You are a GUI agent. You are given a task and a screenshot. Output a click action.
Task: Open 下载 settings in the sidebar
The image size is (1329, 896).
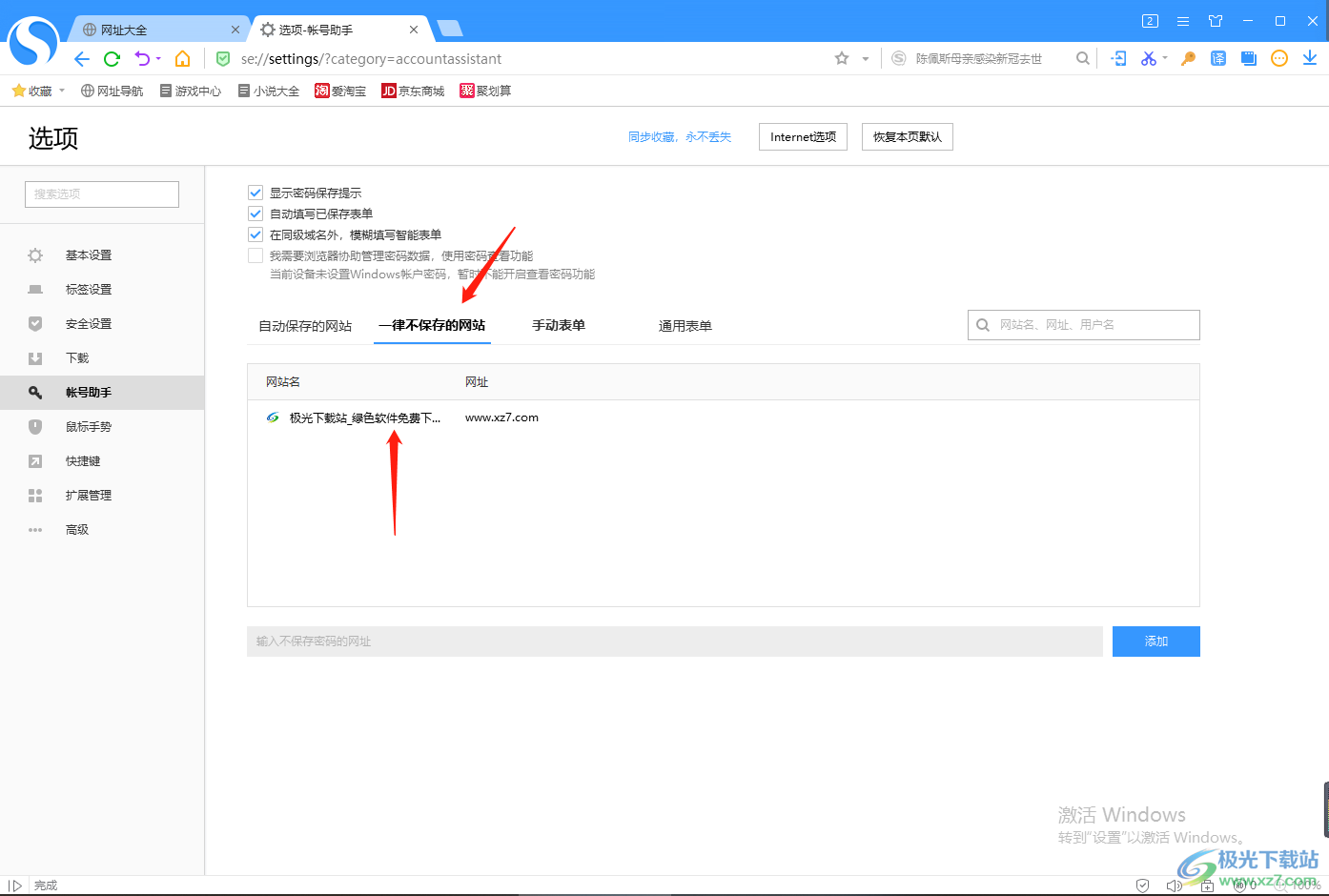coord(102,358)
